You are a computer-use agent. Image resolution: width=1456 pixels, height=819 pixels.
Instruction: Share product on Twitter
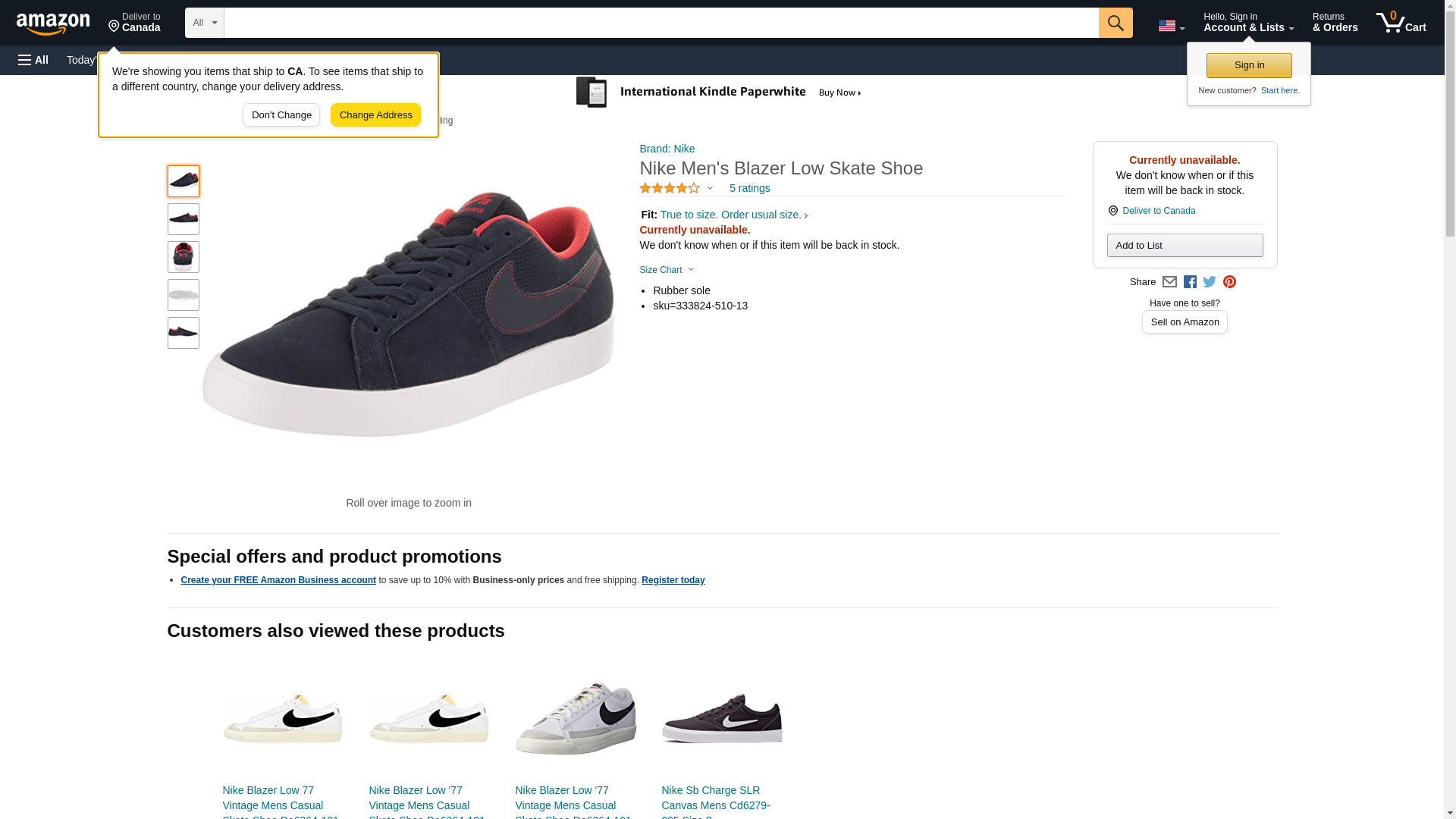click(1210, 282)
